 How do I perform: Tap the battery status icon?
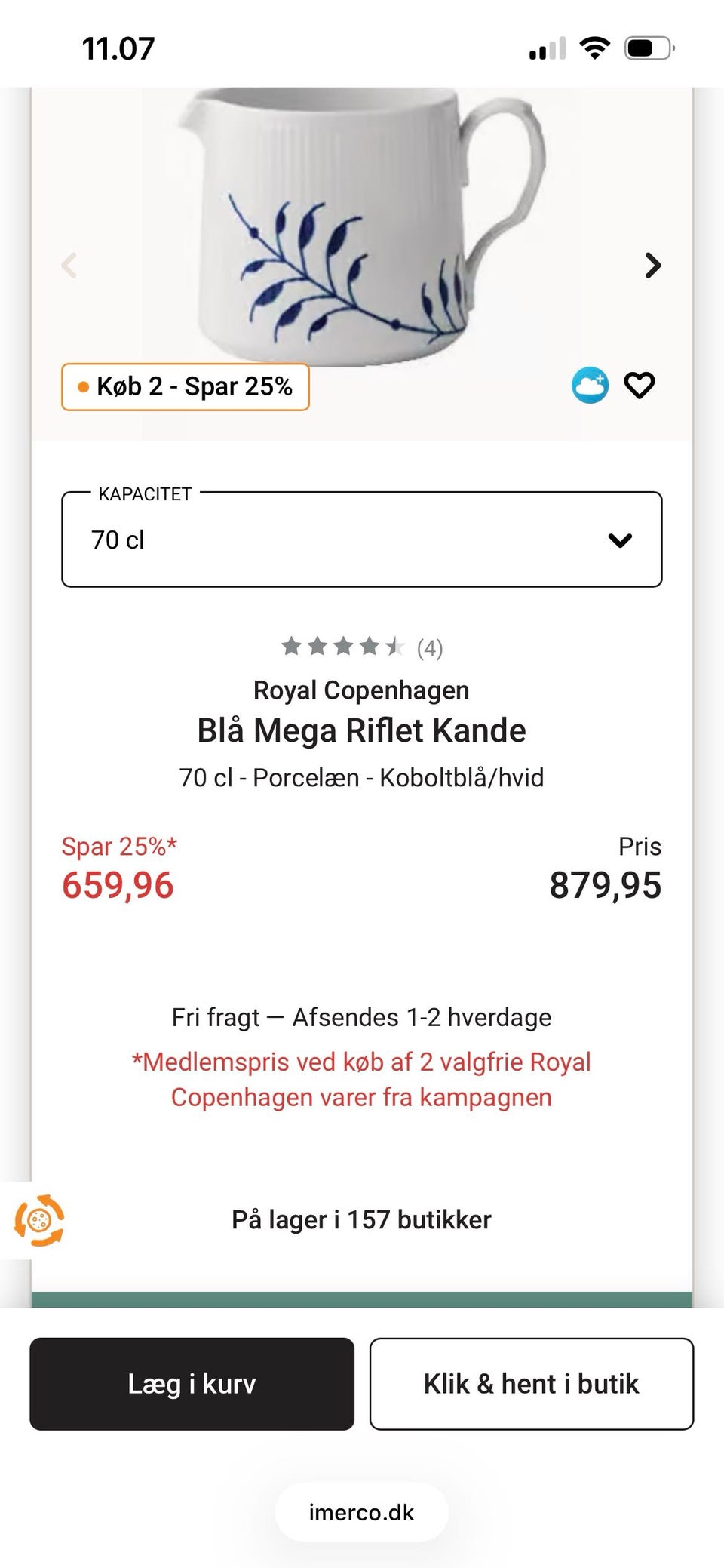click(x=649, y=49)
